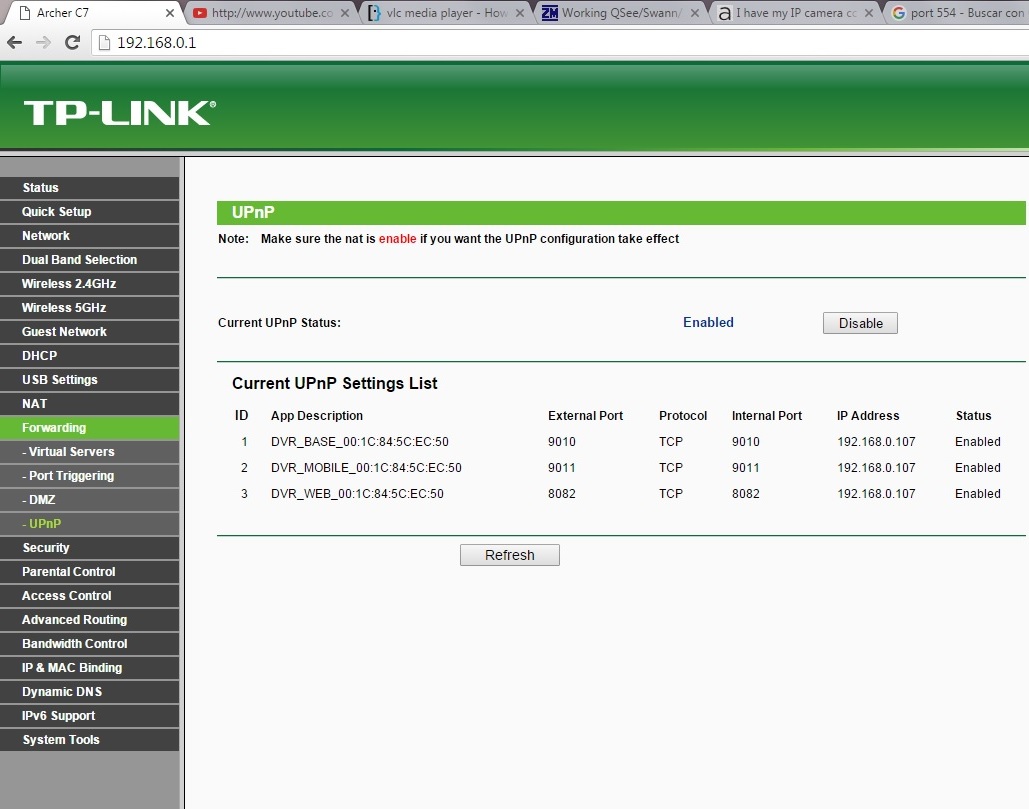Open Bandwidth Control
This screenshot has height=809, width=1029.
point(89,644)
